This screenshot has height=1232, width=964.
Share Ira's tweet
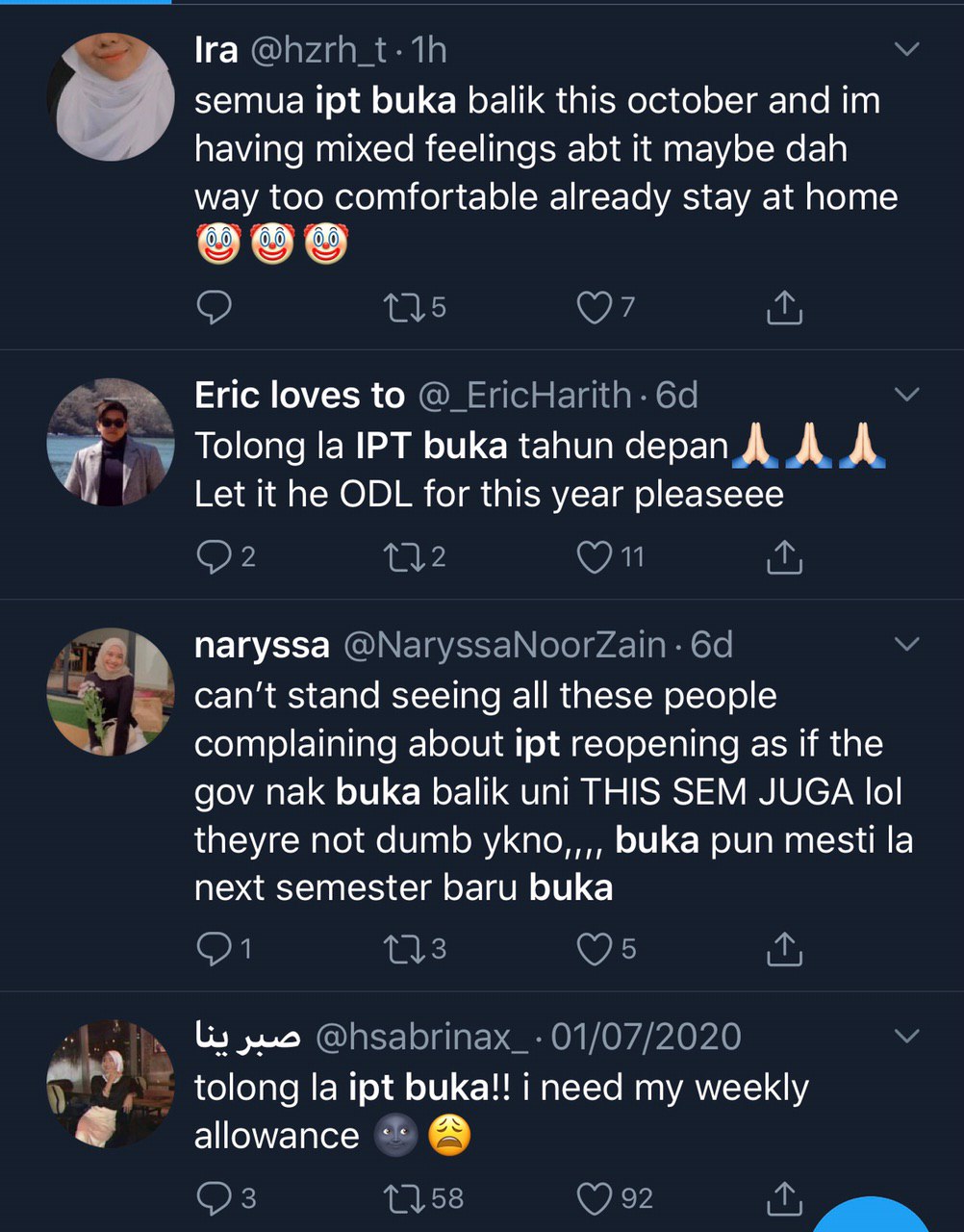point(784,308)
